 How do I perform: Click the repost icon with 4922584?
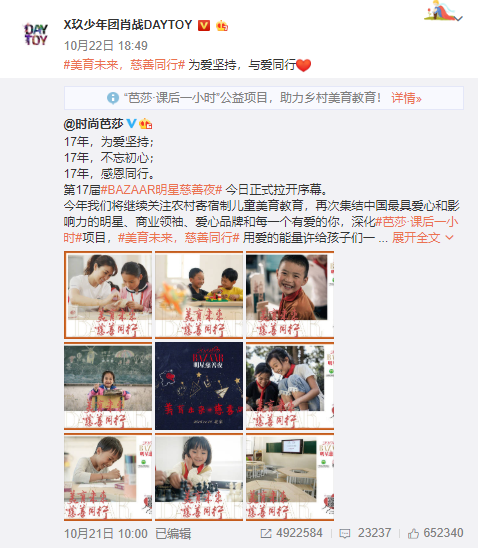pyautogui.click(x=266, y=533)
